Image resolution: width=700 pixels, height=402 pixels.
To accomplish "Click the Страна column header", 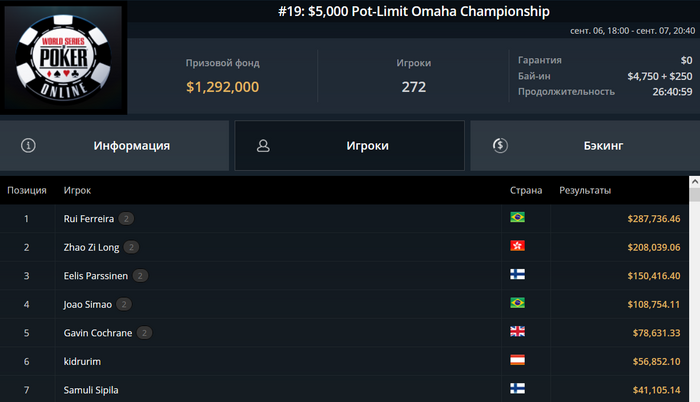I will coord(526,190).
